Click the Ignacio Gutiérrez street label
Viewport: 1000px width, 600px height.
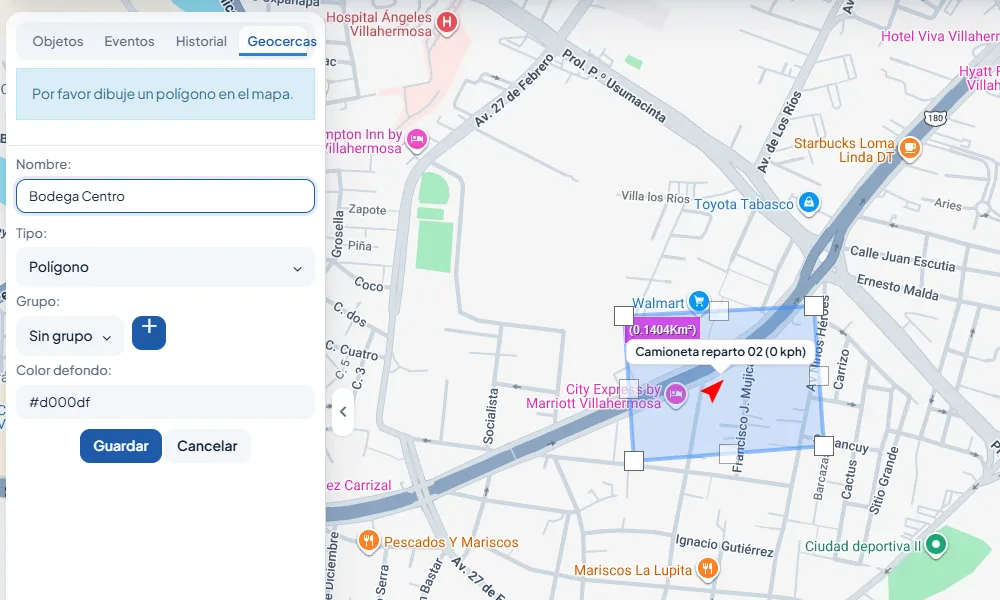pyautogui.click(x=724, y=545)
